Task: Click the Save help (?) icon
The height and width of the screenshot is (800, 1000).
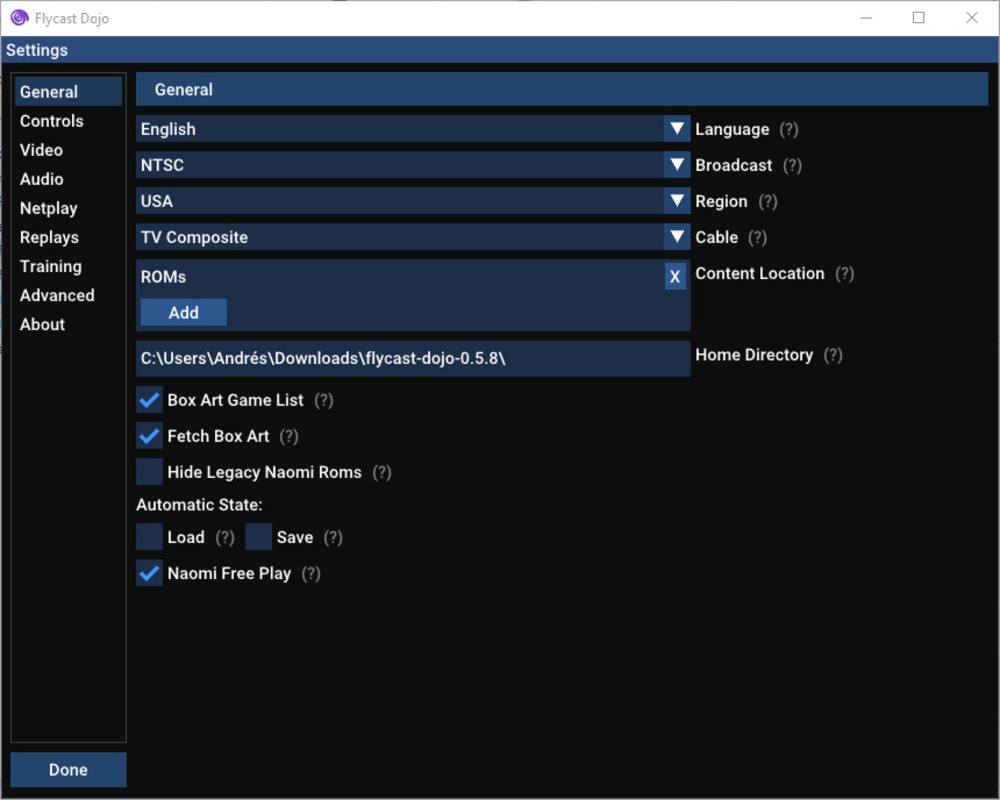Action: click(x=333, y=537)
